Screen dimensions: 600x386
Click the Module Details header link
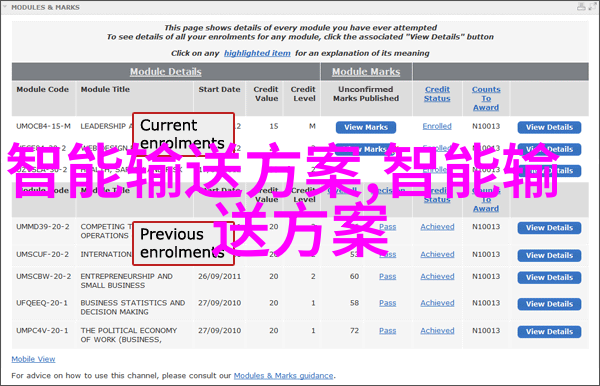(166, 72)
